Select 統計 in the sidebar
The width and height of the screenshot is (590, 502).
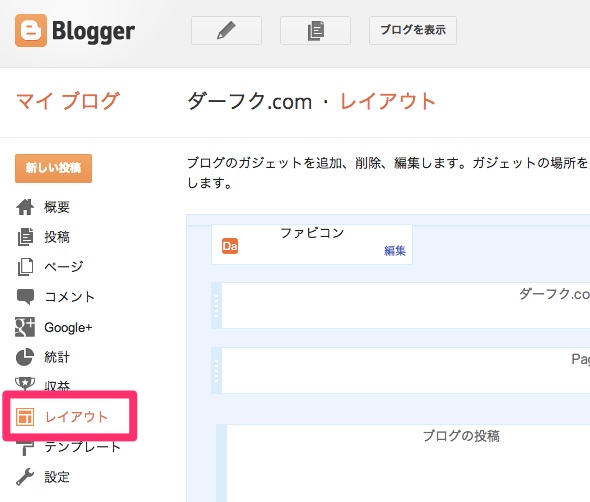pyautogui.click(x=57, y=357)
